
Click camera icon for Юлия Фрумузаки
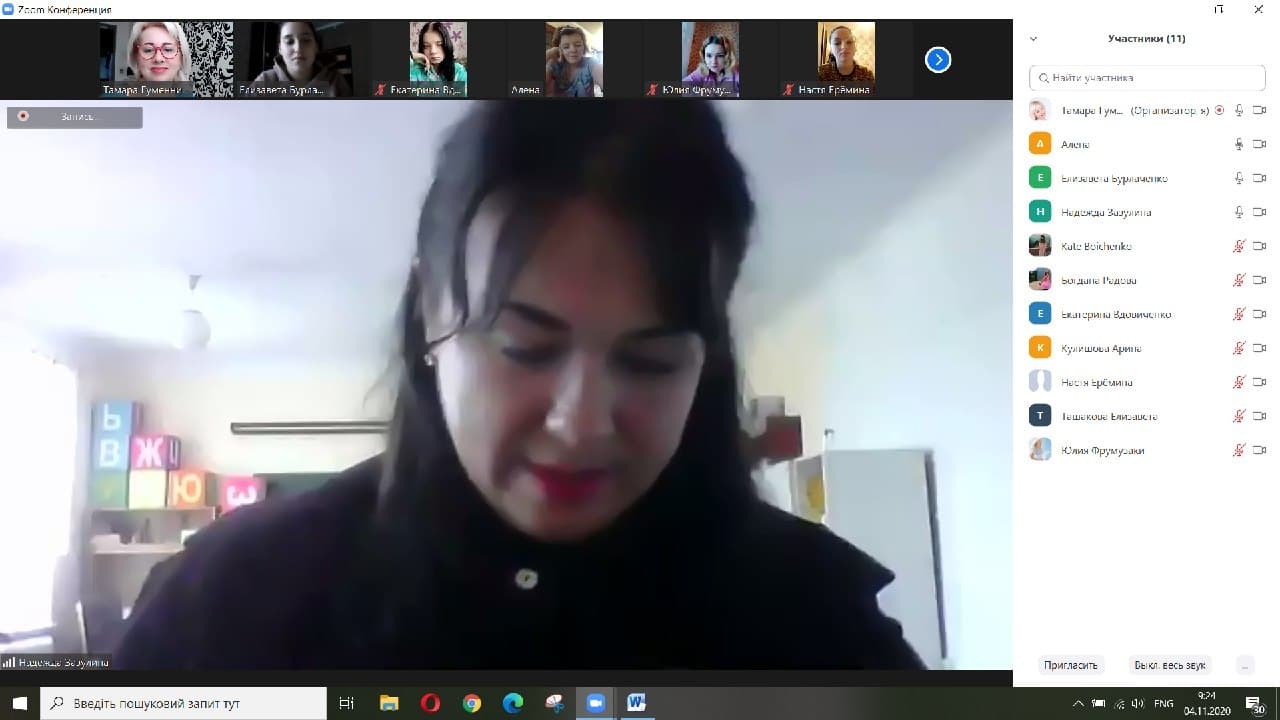pos(1259,450)
